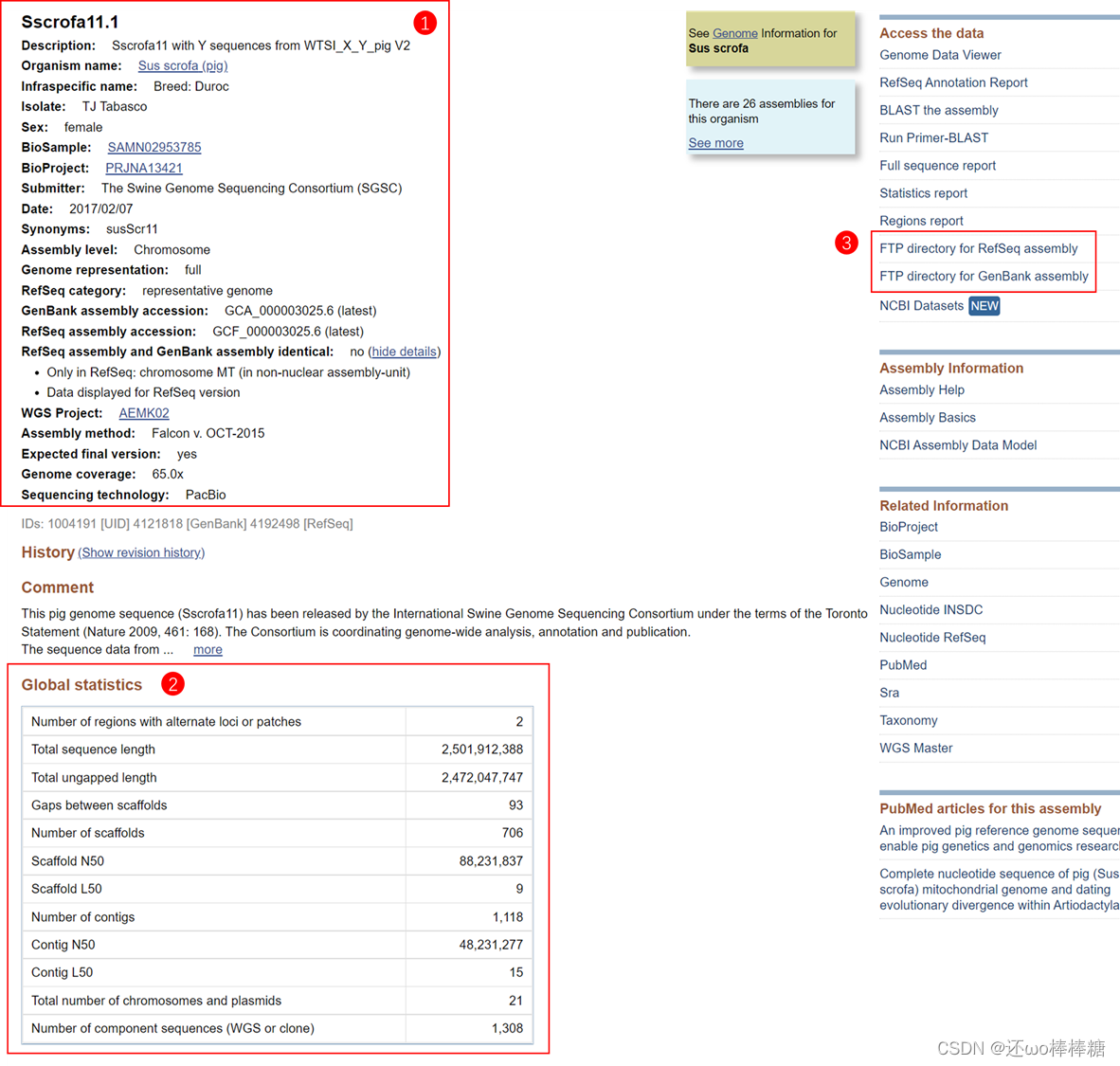Open BioProject PRJNA13421 link
The height and width of the screenshot is (1066, 1120).
[x=144, y=168]
